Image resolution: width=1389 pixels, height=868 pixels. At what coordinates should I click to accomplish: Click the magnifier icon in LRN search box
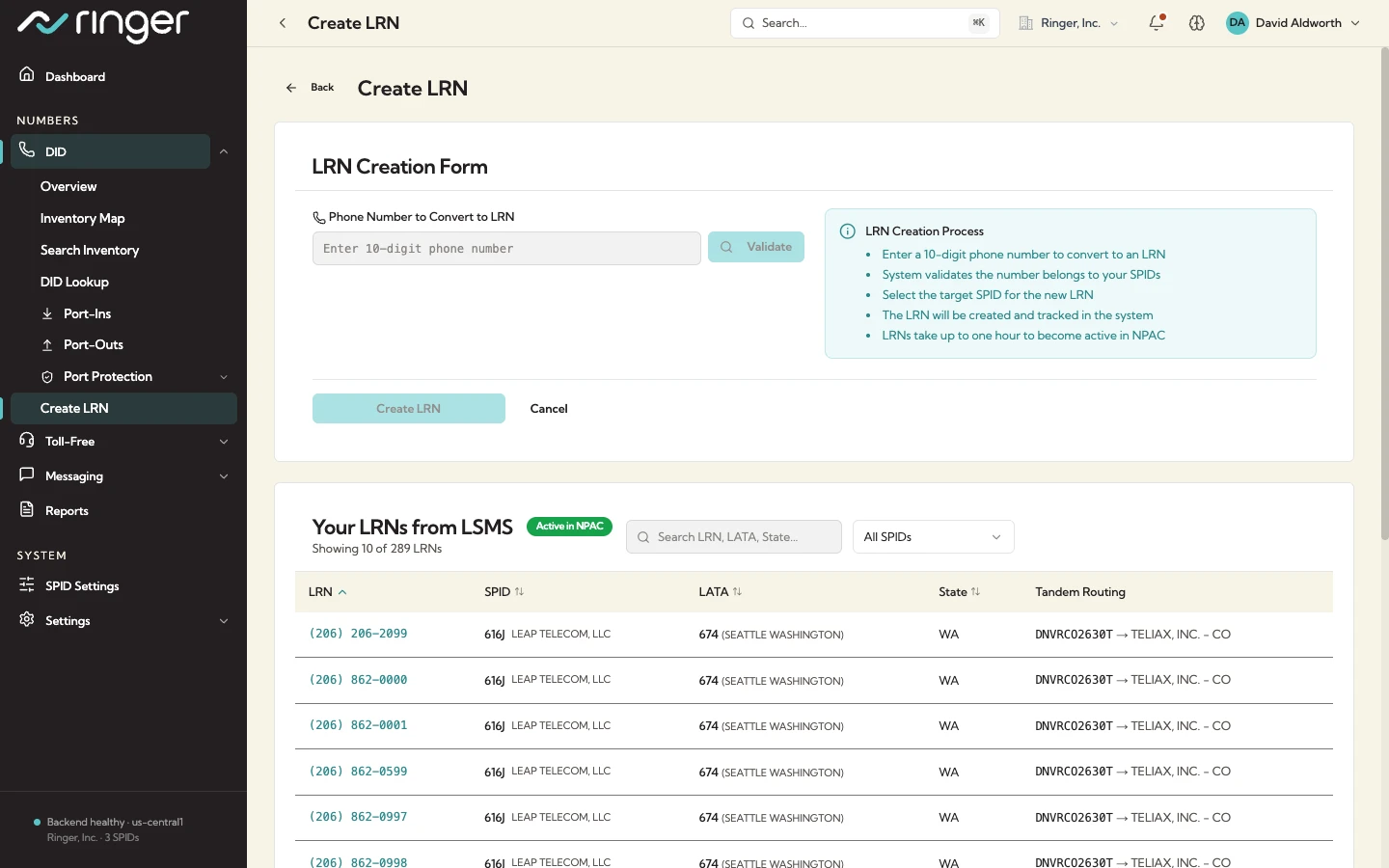tap(643, 537)
